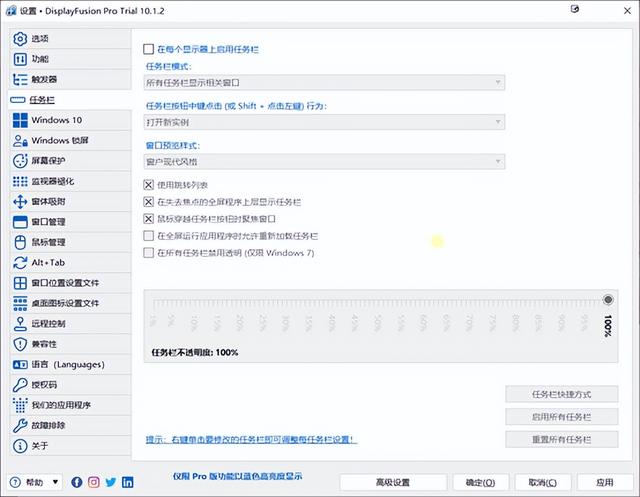Open the 语言 Languages icon
The width and height of the screenshot is (640, 497).
[20, 364]
